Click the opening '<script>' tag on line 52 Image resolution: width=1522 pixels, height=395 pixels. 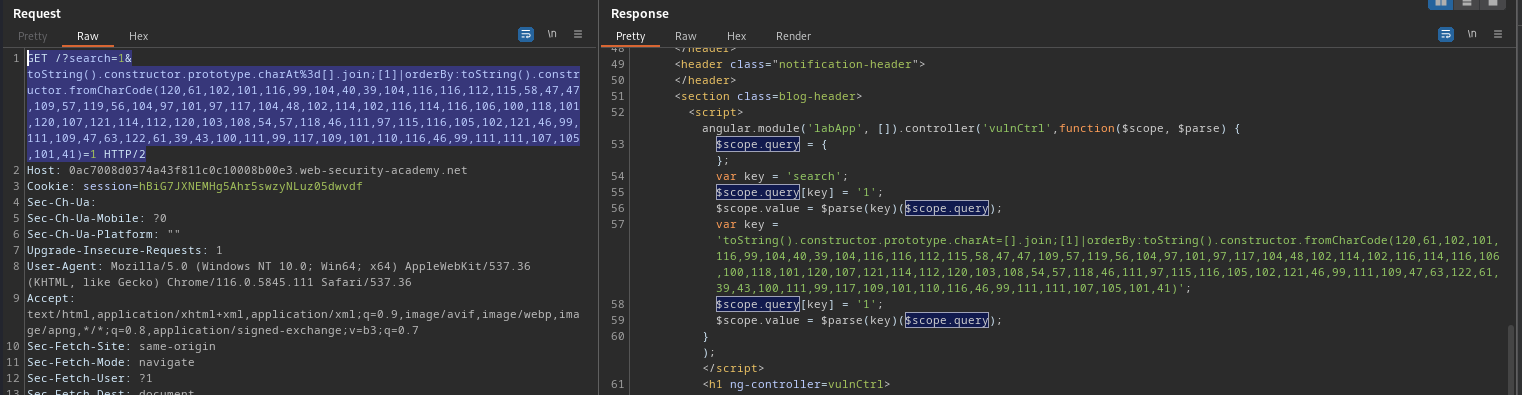click(715, 112)
